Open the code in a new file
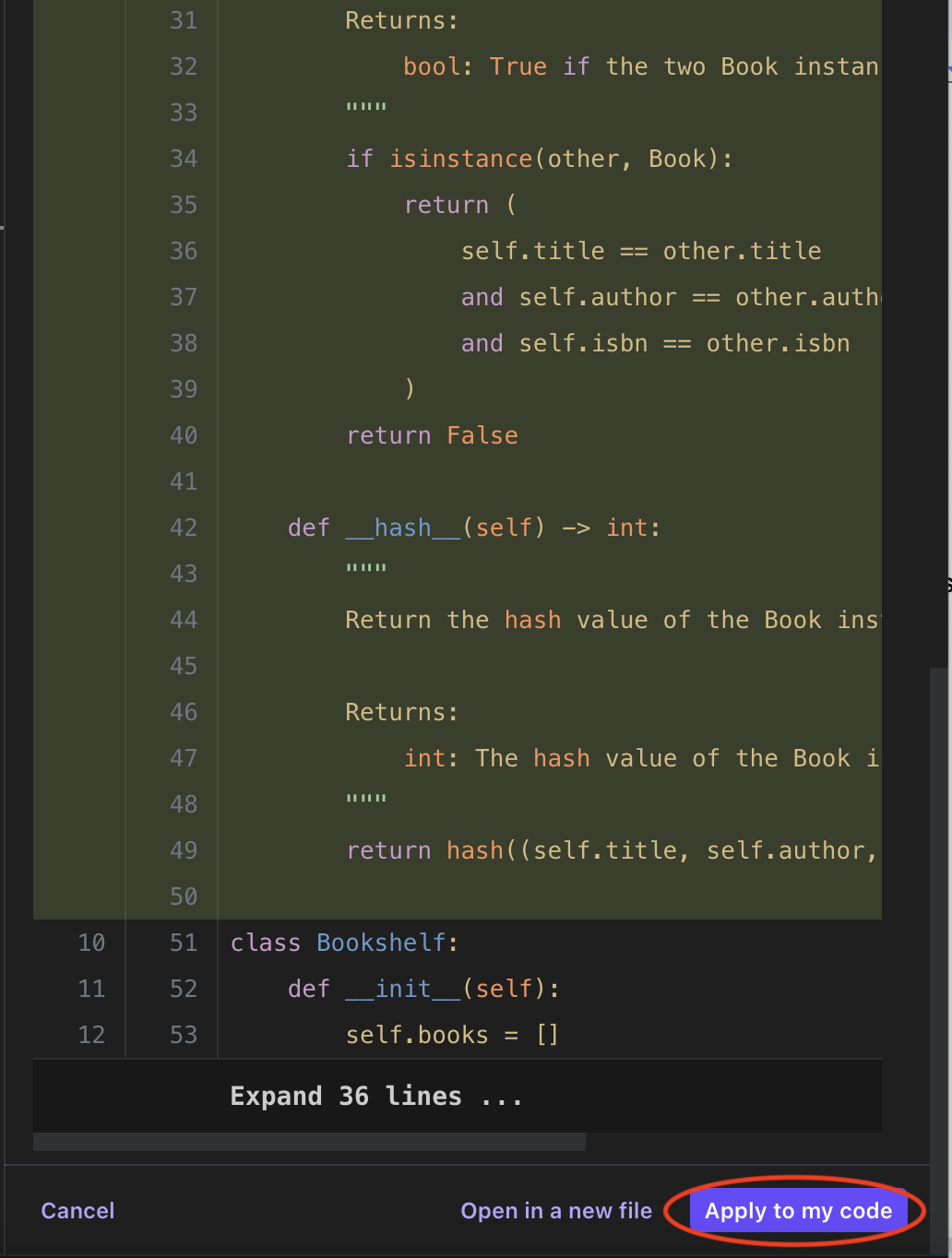 click(556, 1210)
